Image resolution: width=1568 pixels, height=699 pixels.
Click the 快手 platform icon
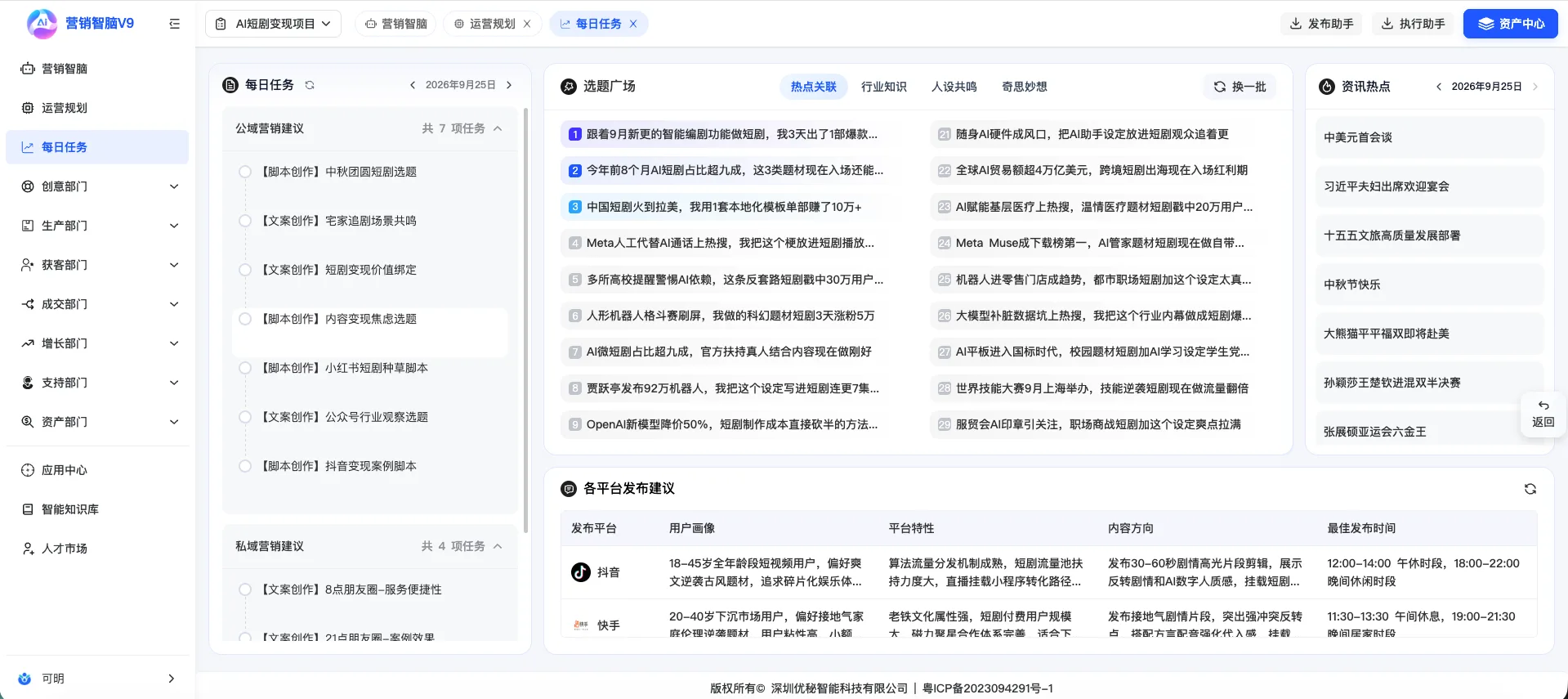pyautogui.click(x=581, y=625)
